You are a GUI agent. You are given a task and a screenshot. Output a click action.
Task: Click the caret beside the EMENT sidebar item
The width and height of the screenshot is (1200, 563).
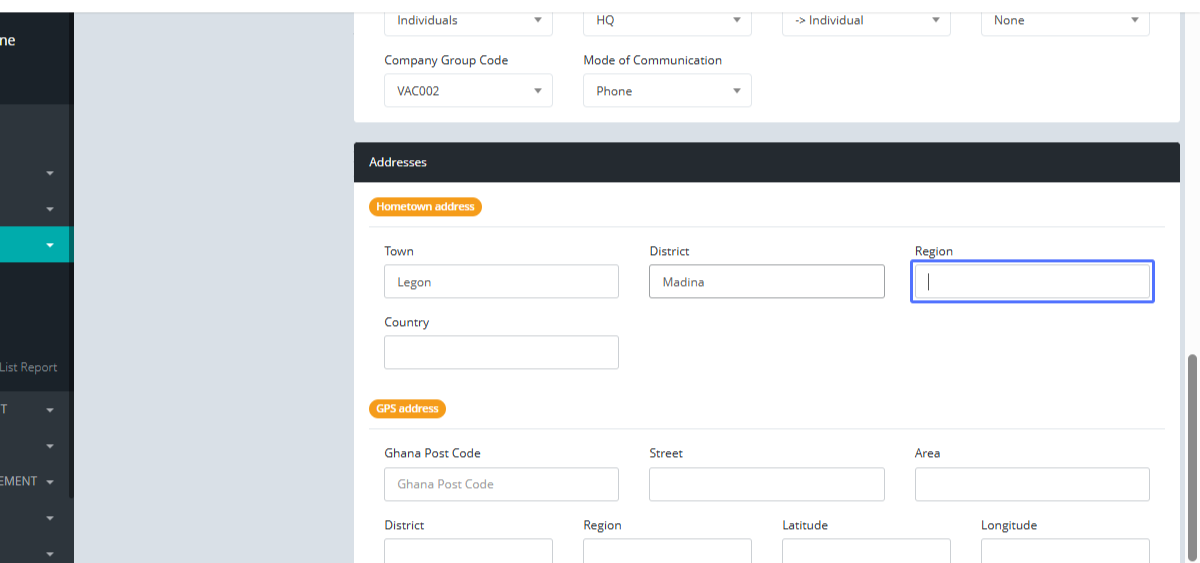coord(50,482)
